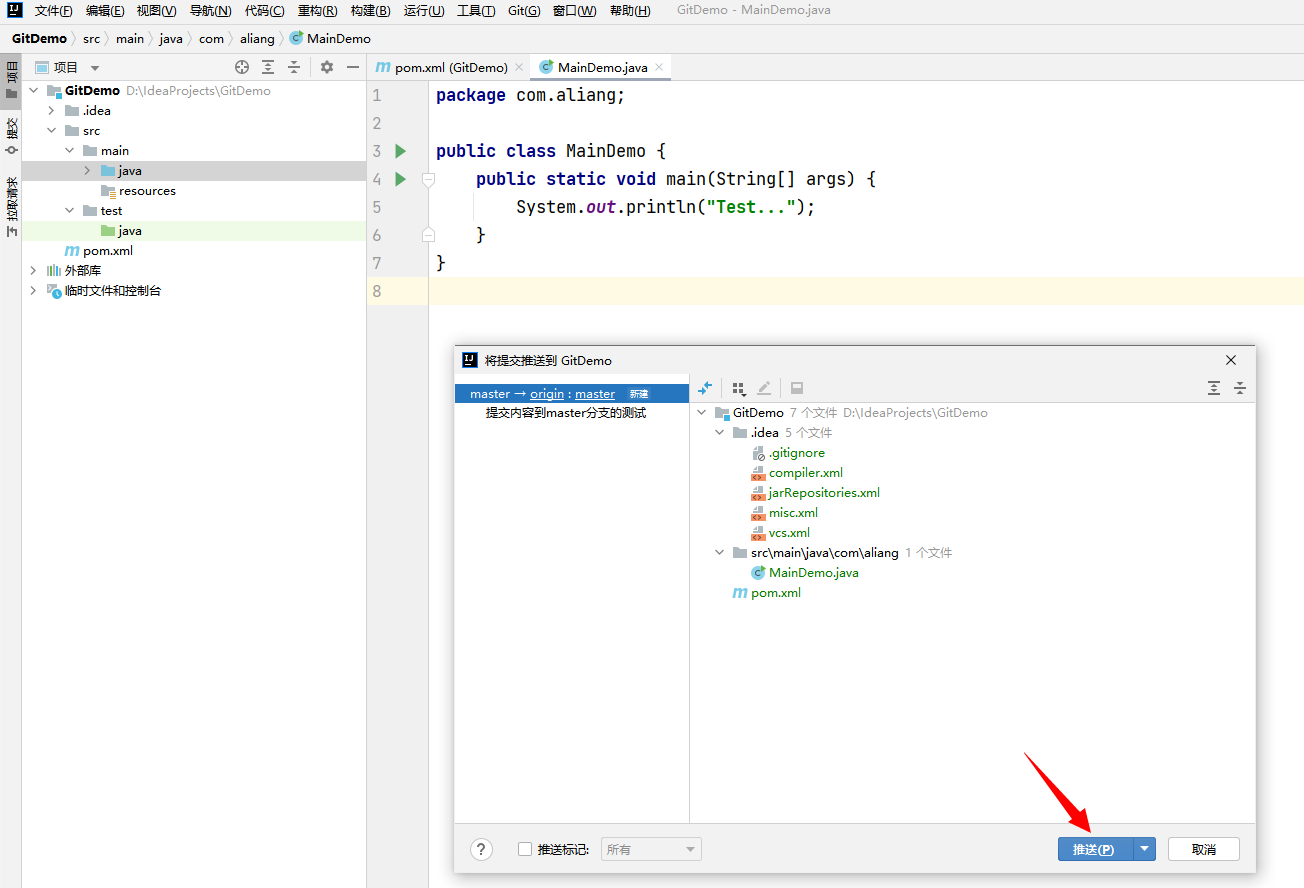This screenshot has height=888, width=1304.
Task: Click the Project panel's expand all icon
Action: point(268,67)
